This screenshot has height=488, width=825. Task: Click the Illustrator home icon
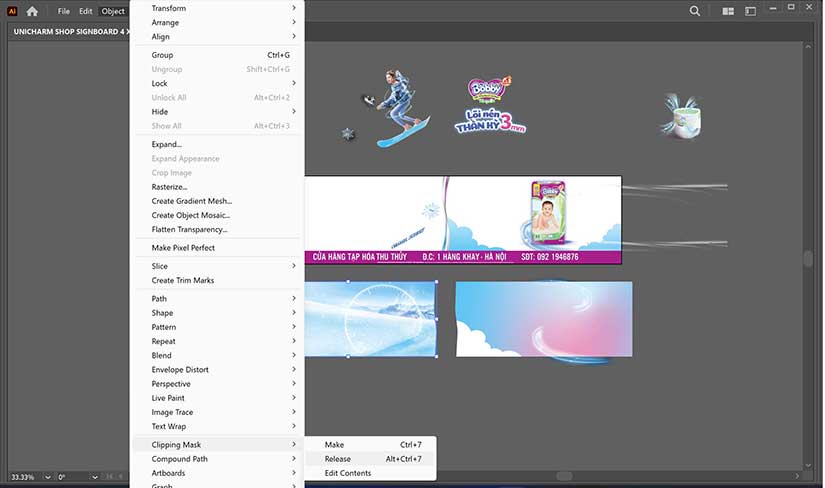pos(32,11)
